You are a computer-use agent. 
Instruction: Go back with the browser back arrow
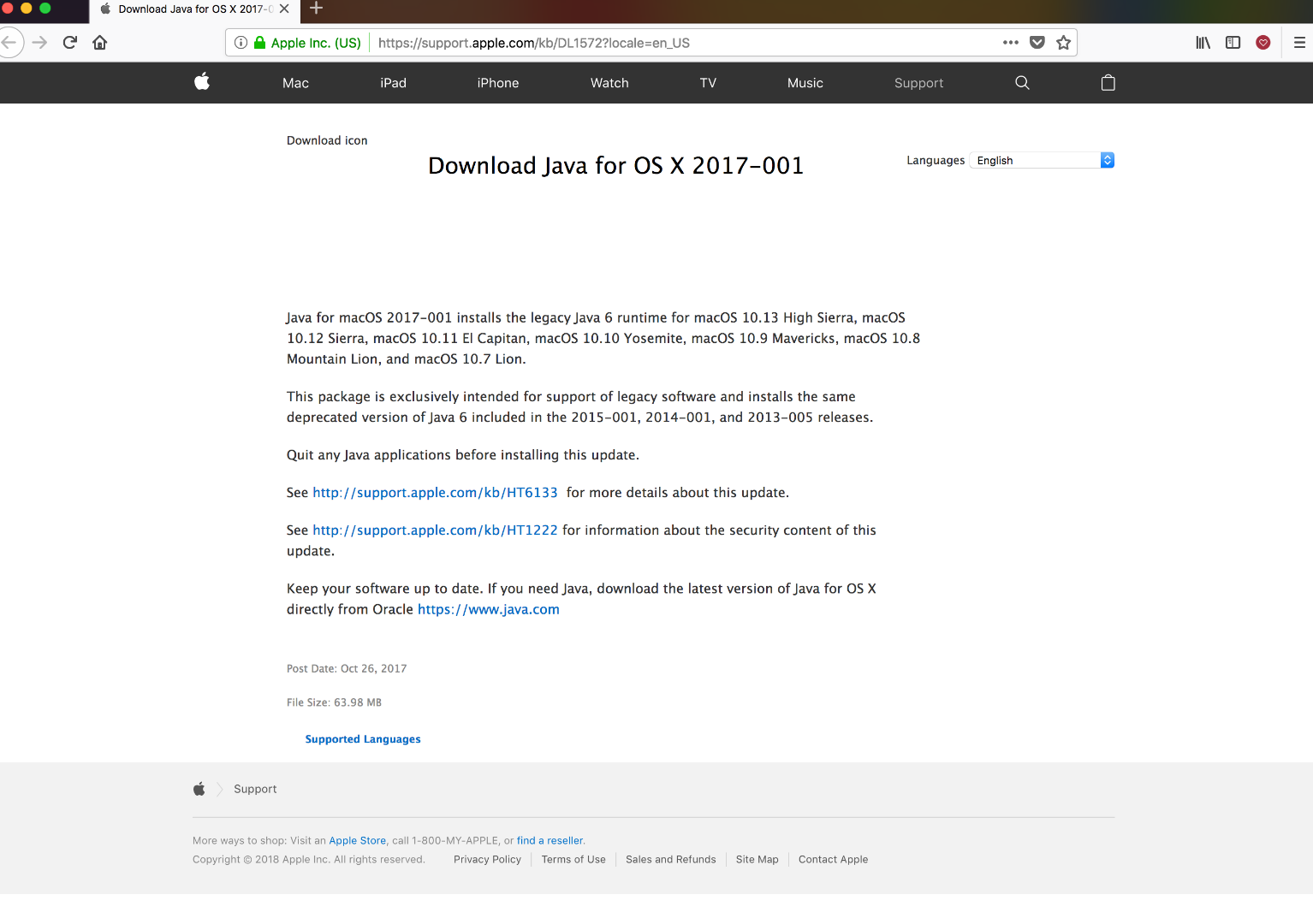coord(9,43)
